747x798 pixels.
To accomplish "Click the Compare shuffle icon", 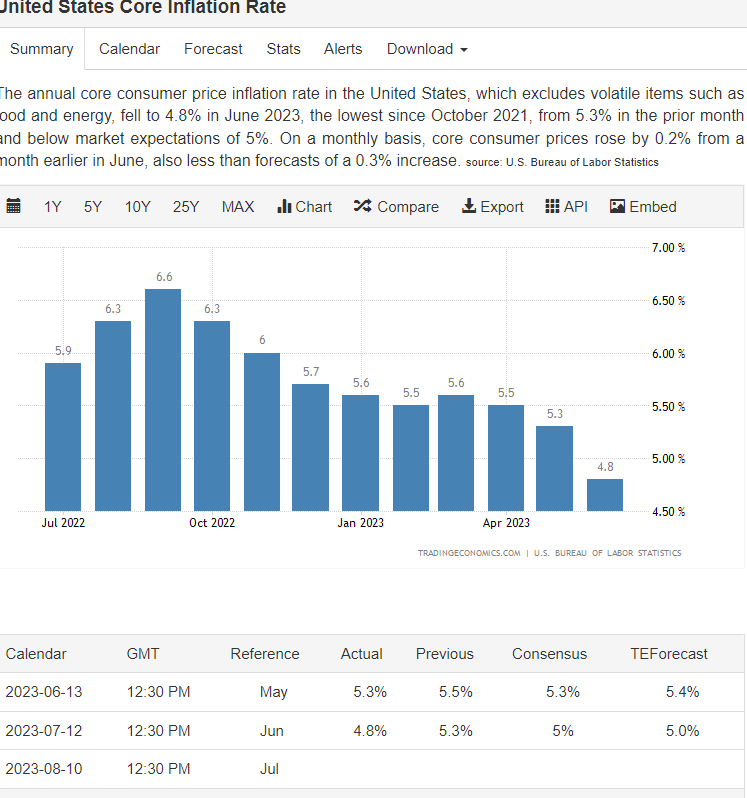I will point(362,206).
